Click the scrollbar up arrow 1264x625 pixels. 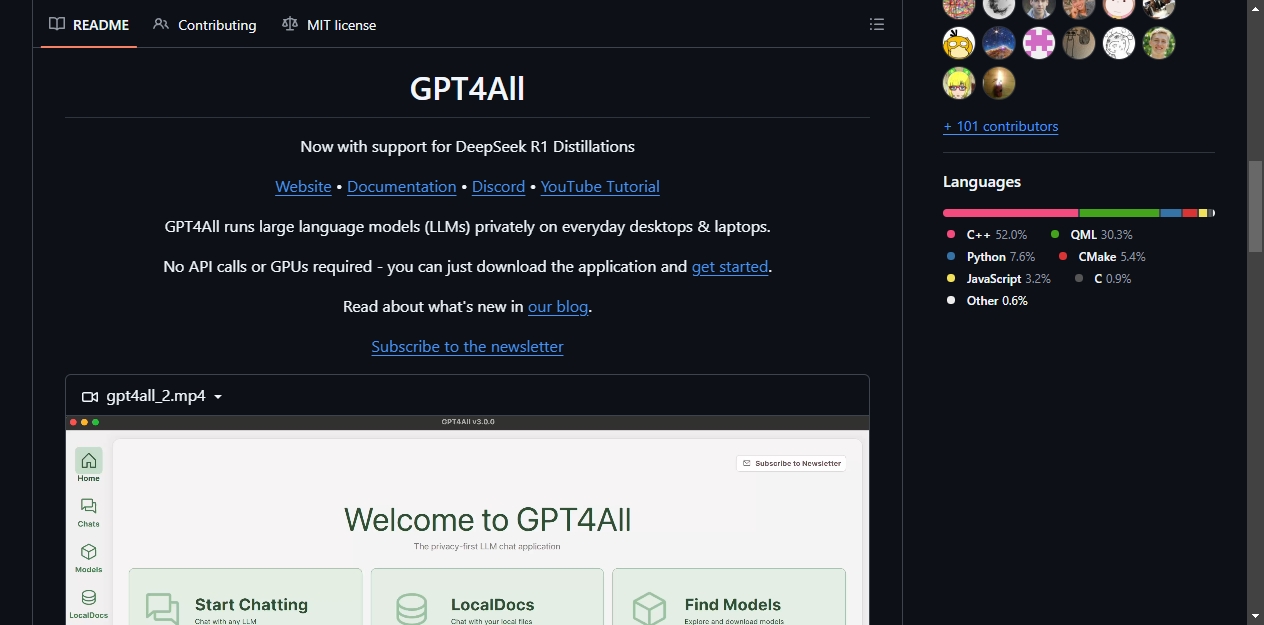(x=1255, y=8)
